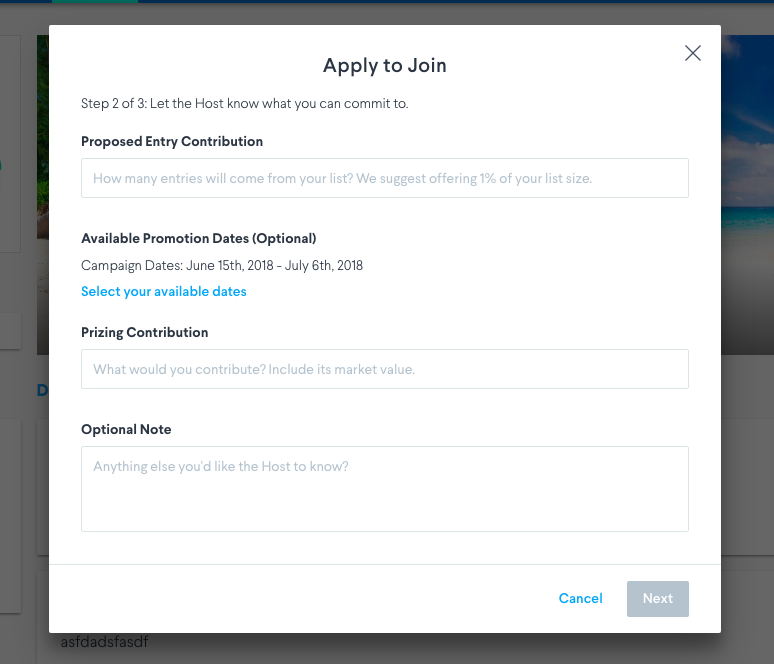Select the green highlighted tab in top bar
Image resolution: width=774 pixels, height=664 pixels.
pos(95,1)
